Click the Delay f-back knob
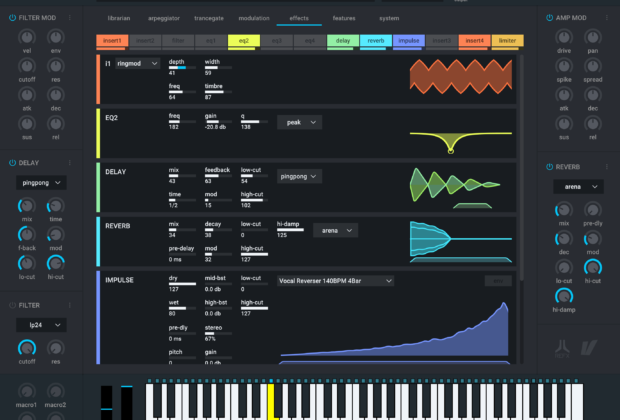The image size is (620, 420). [x=27, y=235]
